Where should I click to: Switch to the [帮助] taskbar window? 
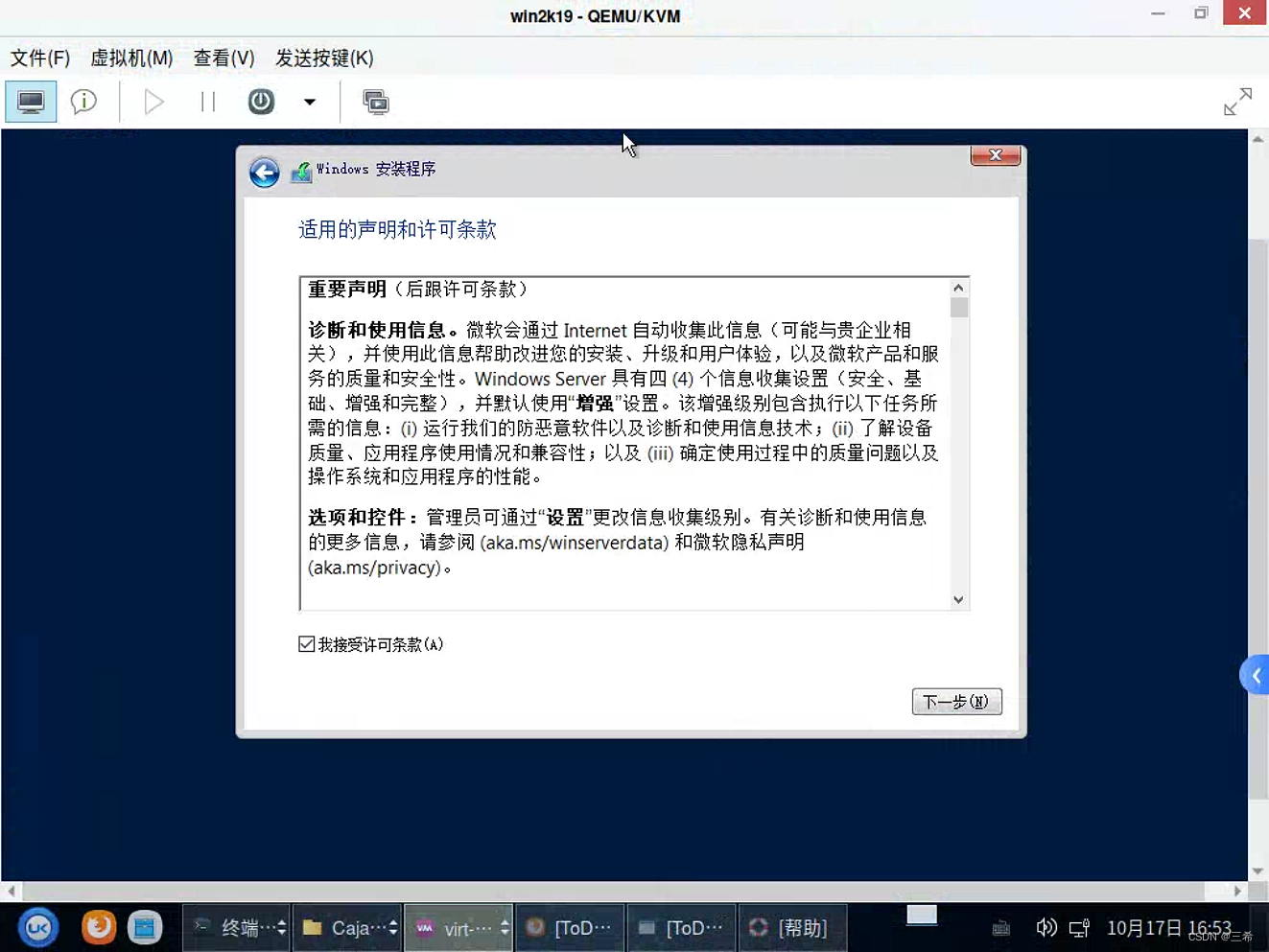click(x=792, y=928)
